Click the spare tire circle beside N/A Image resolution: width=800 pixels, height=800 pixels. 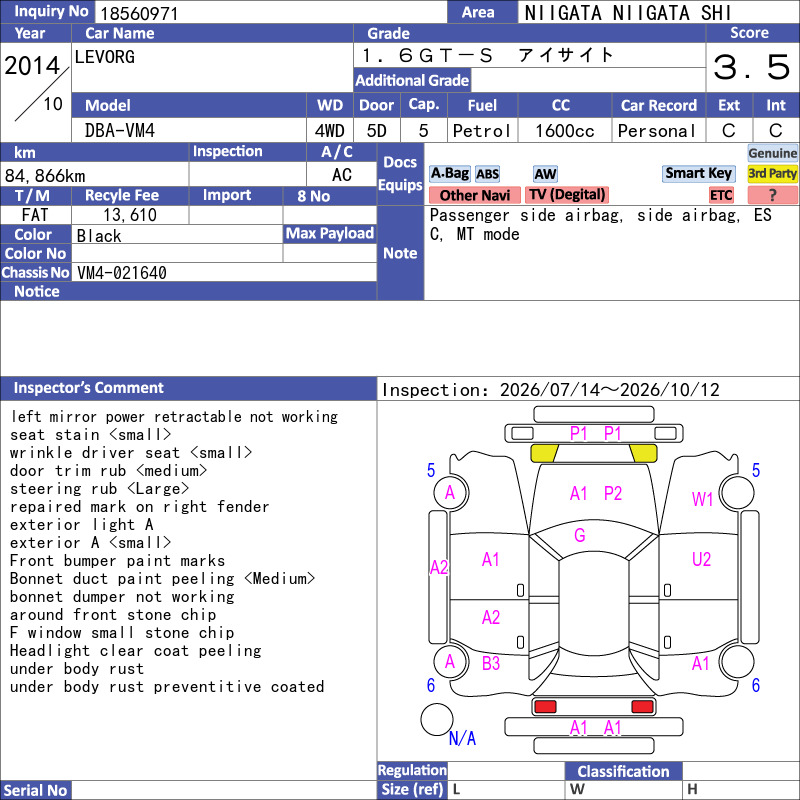[437, 719]
